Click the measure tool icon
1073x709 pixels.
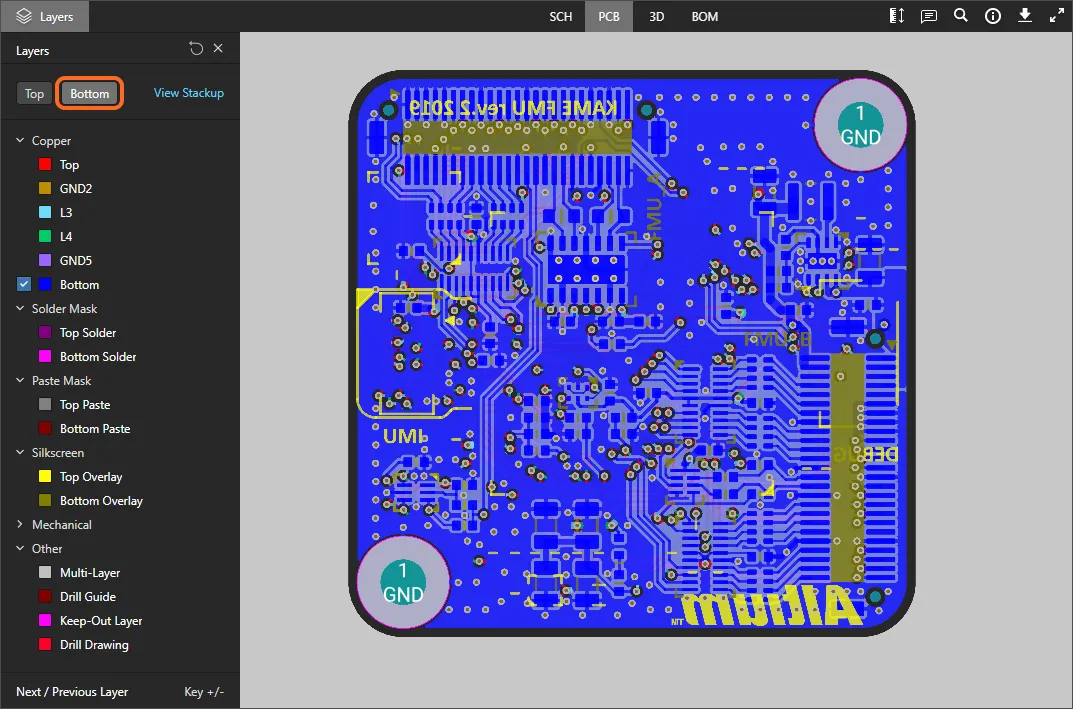tap(896, 16)
